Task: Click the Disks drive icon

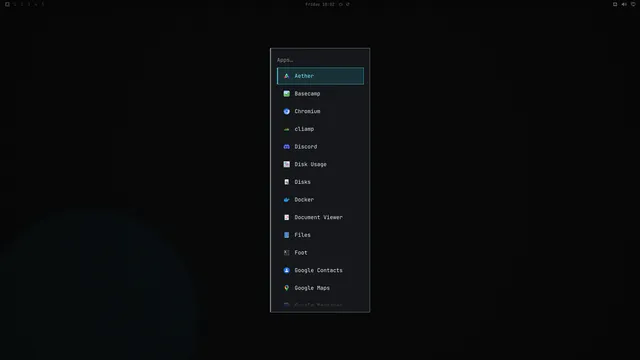Action: tap(287, 182)
